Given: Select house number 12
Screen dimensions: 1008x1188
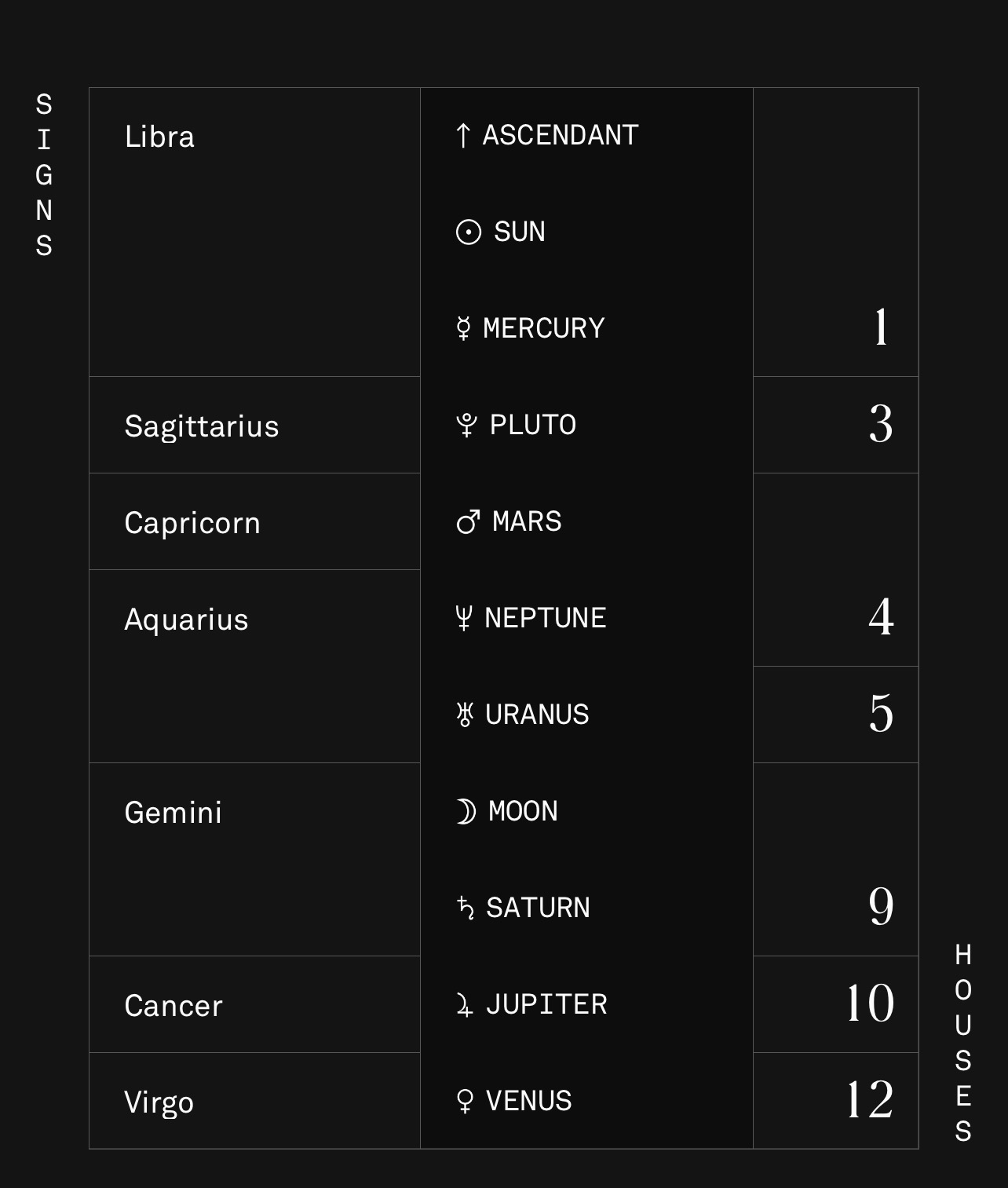Looking at the screenshot, I should tap(871, 1100).
